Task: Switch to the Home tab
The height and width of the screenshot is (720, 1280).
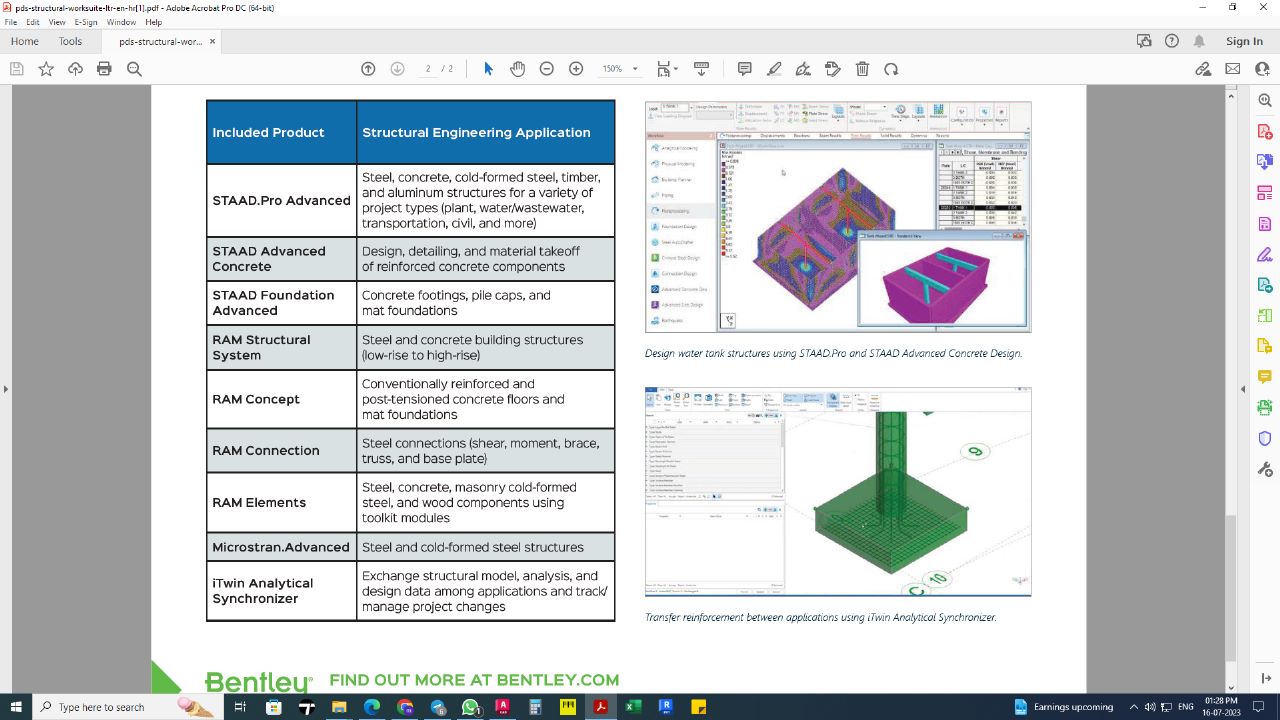Action: pos(24,41)
